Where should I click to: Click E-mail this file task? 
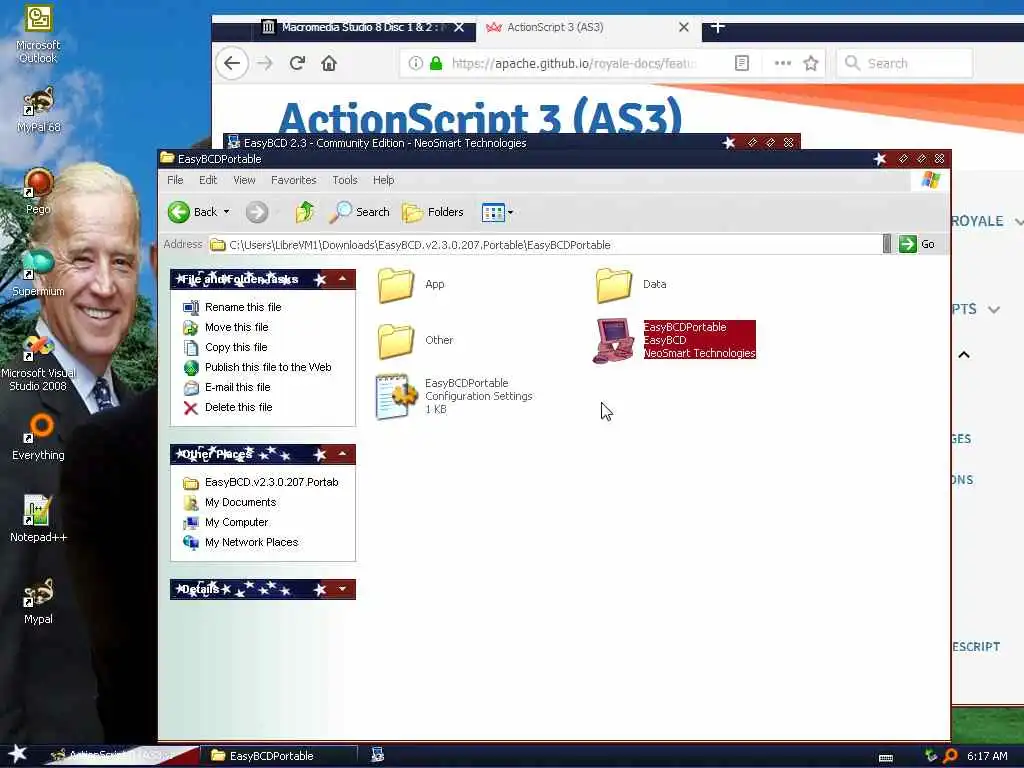(227, 387)
